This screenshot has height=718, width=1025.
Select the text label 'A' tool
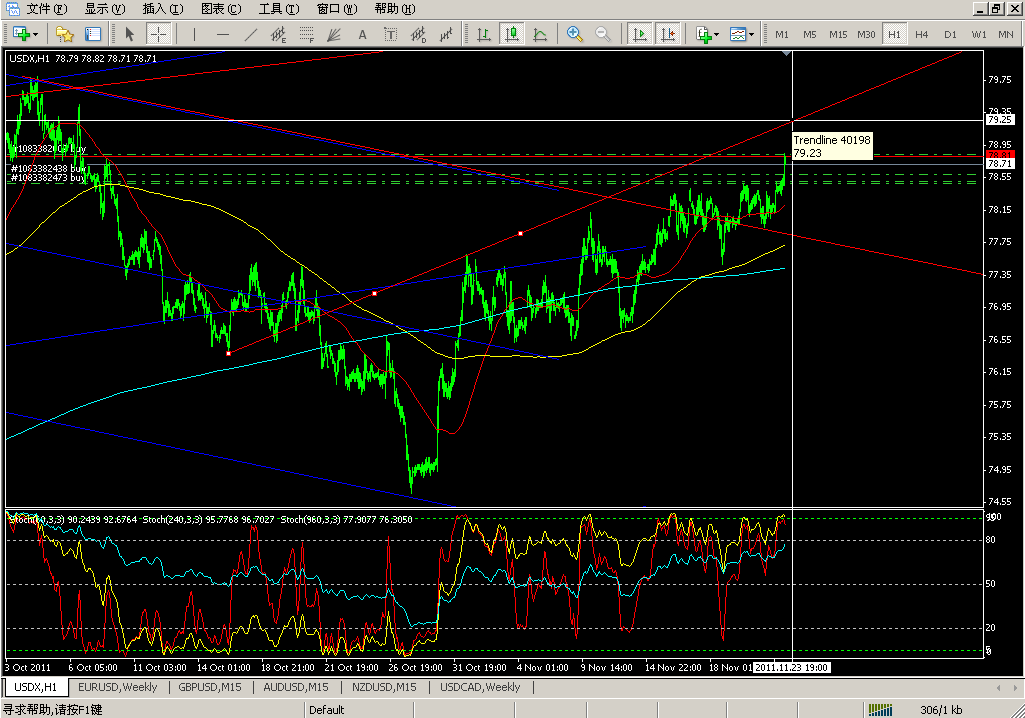pos(362,34)
